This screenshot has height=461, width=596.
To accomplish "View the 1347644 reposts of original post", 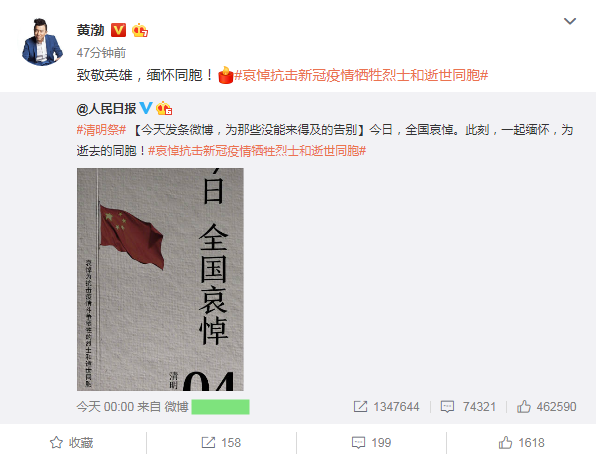I will pos(386,407).
